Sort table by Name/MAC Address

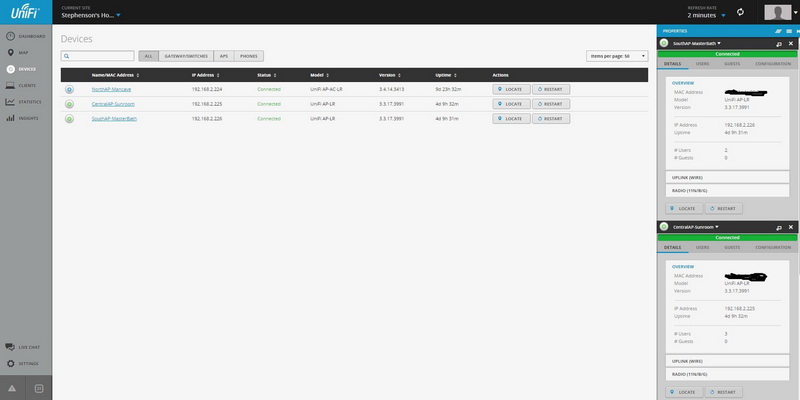pos(115,75)
